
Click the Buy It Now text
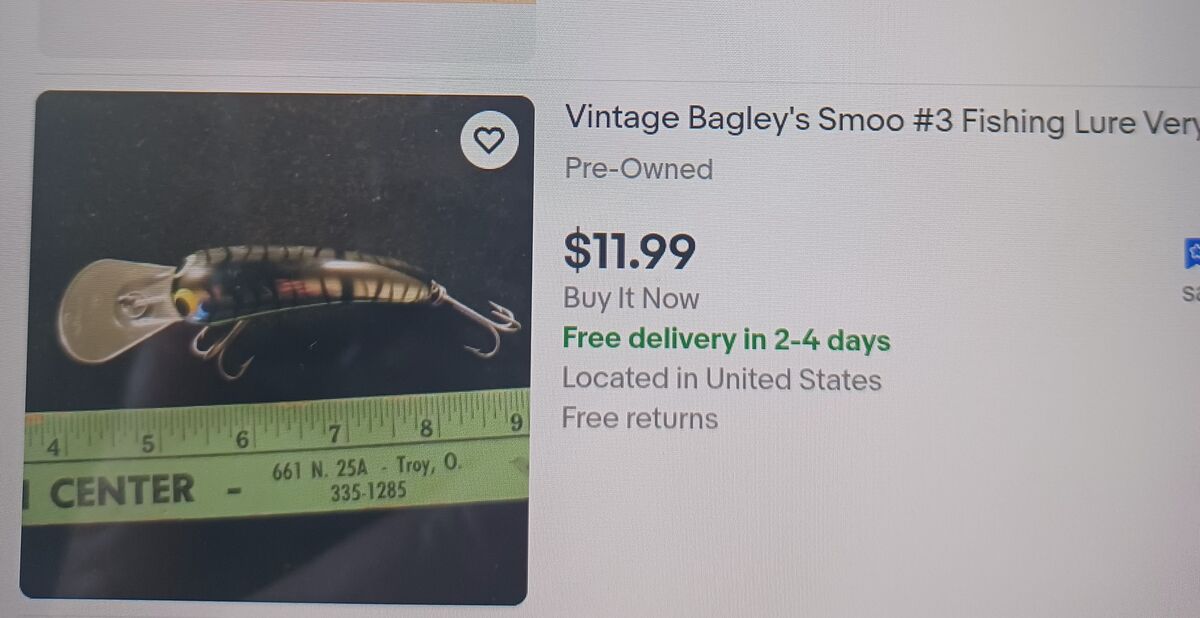click(631, 298)
